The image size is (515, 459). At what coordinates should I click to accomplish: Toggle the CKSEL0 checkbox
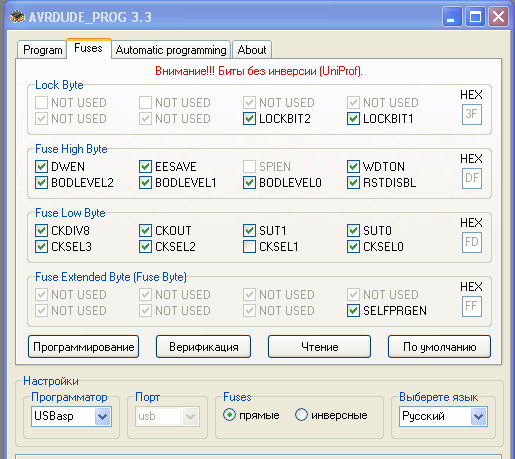[x=353, y=247]
